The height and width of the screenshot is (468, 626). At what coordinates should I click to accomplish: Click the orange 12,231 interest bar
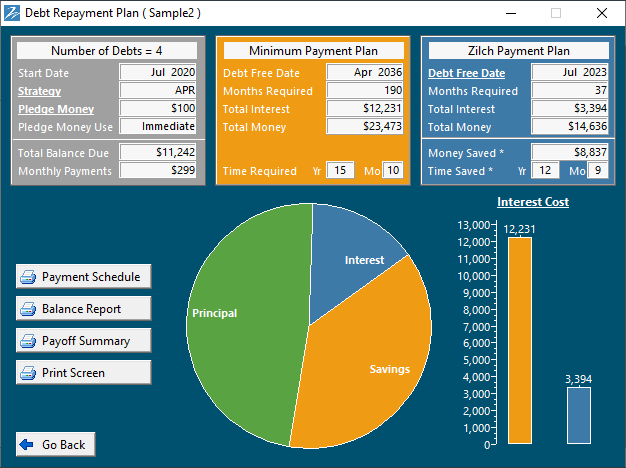[x=520, y=340]
